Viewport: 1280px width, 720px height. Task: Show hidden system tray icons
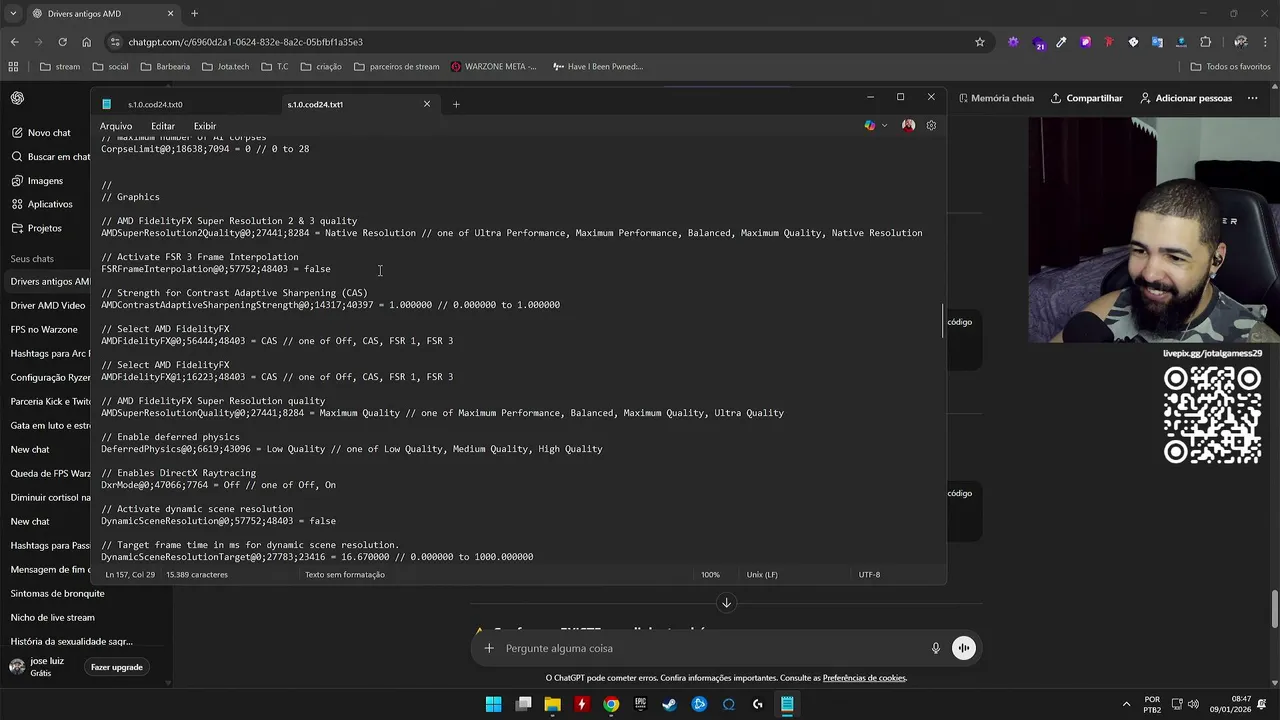1126,704
